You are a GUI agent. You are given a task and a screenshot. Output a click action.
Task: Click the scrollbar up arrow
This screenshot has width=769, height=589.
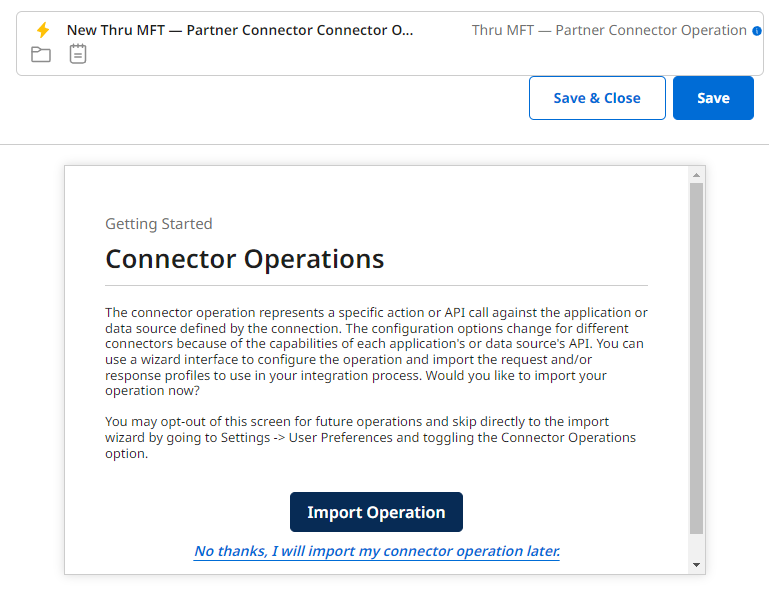tap(696, 175)
